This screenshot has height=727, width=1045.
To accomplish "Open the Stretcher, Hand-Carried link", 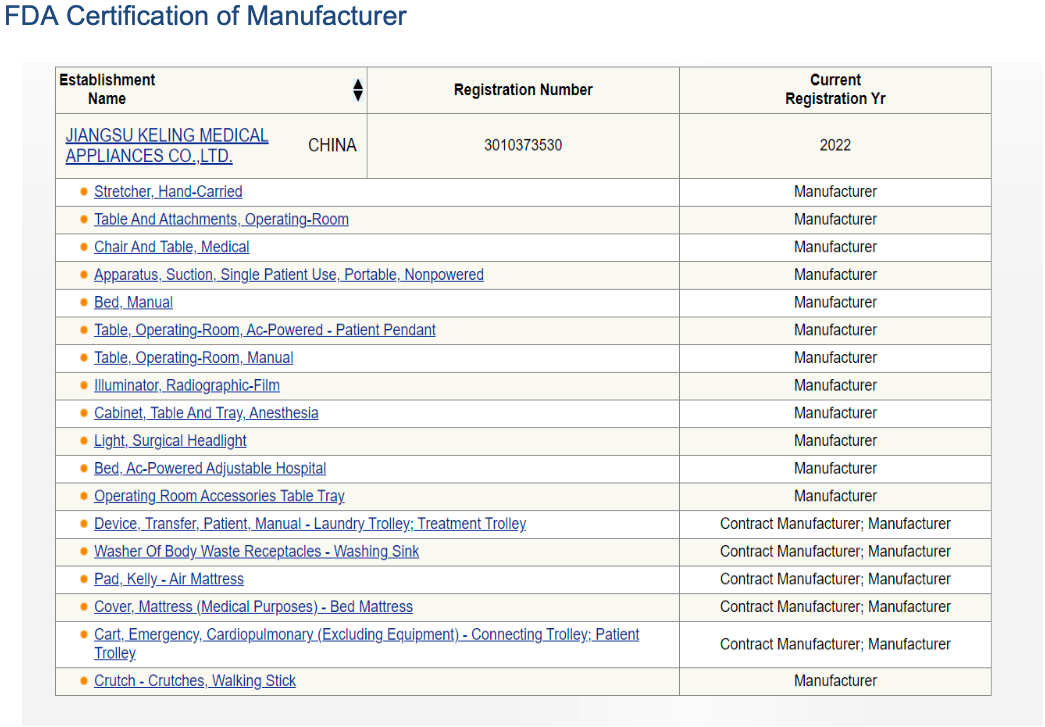I will click(168, 192).
